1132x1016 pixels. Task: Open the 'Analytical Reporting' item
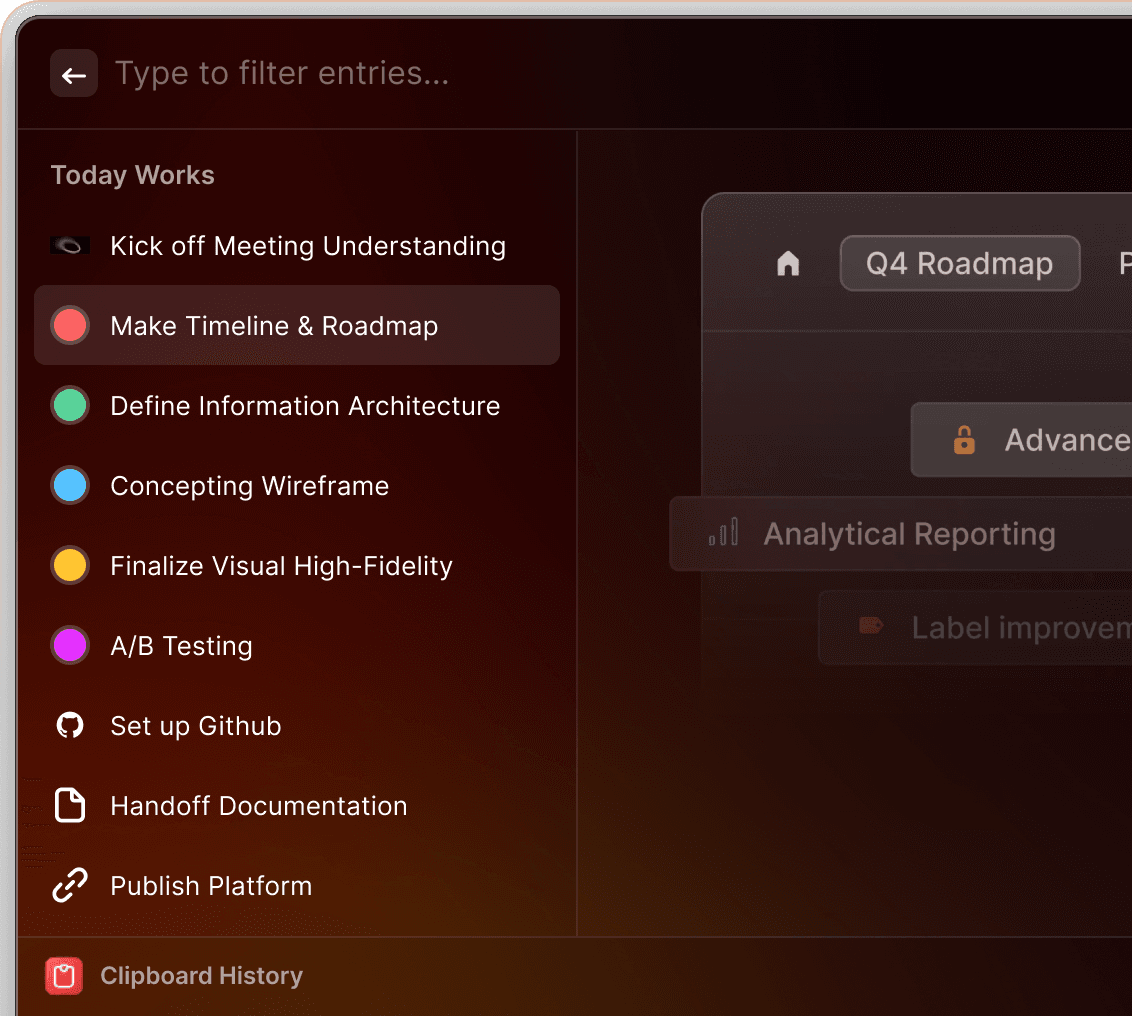(900, 534)
